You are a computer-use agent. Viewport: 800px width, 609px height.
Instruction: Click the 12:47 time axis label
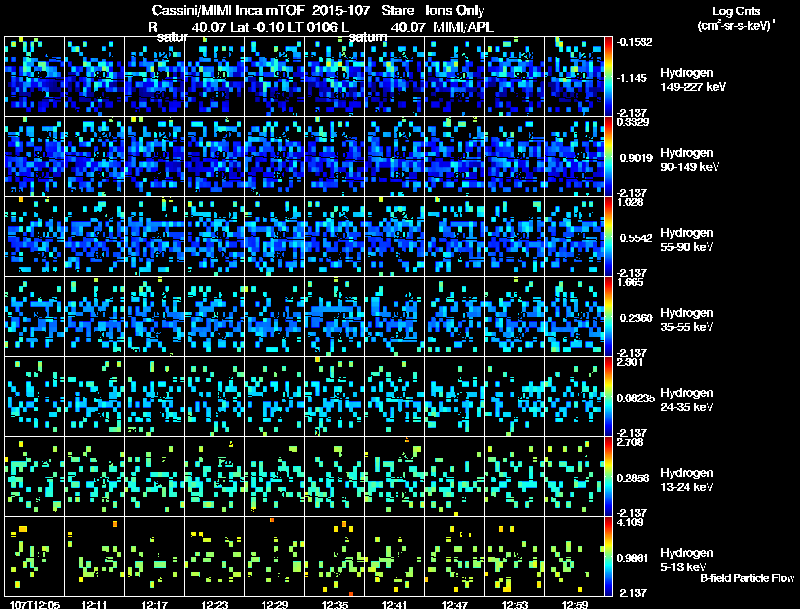tap(455, 604)
